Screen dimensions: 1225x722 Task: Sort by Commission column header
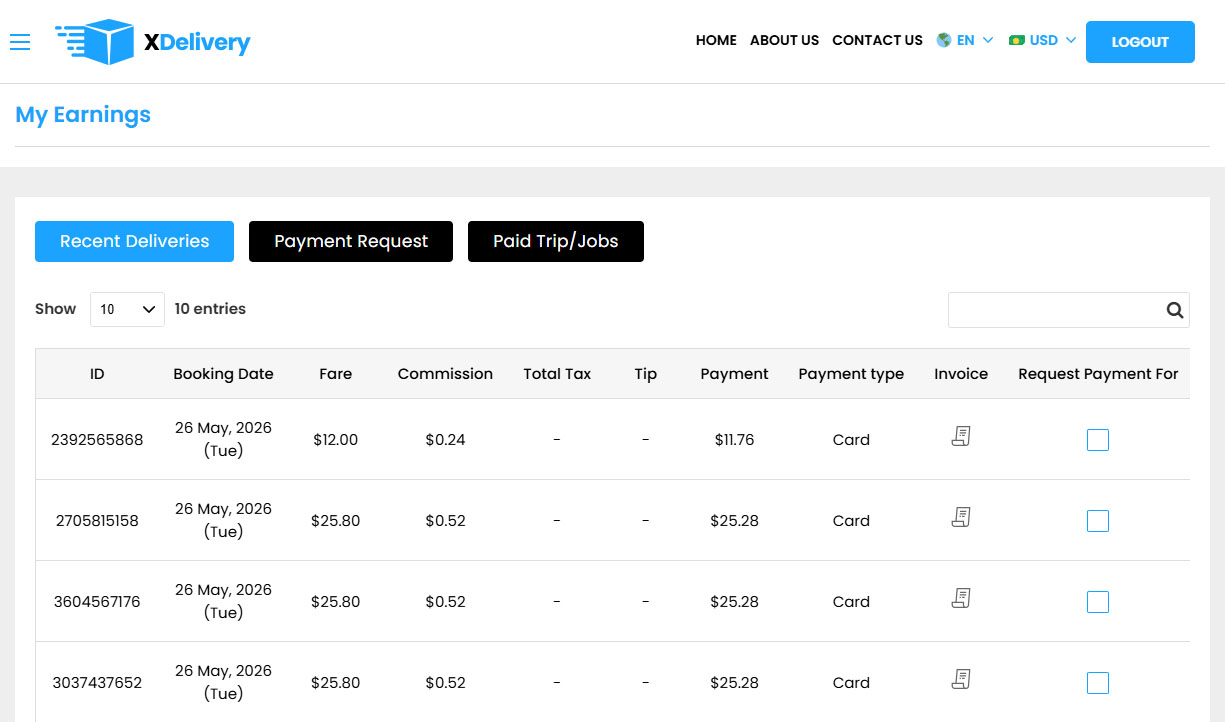[x=445, y=374]
